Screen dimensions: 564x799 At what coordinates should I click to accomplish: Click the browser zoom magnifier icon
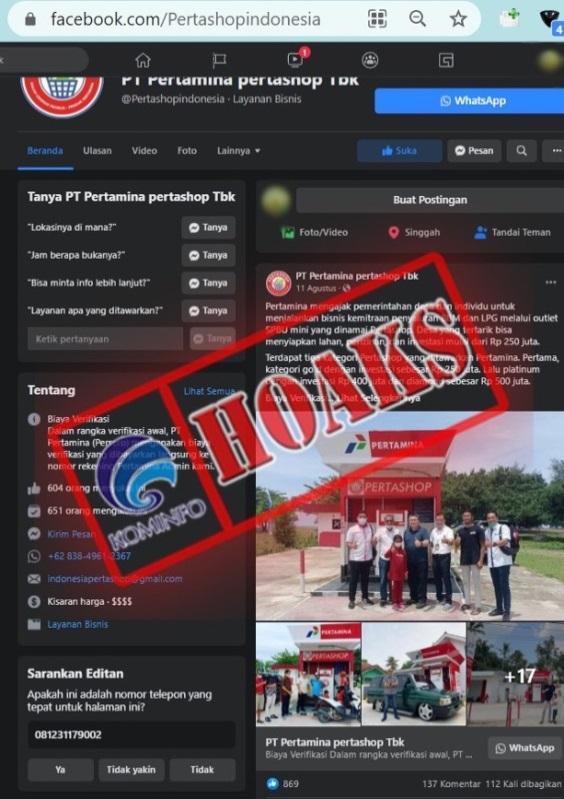pos(417,19)
